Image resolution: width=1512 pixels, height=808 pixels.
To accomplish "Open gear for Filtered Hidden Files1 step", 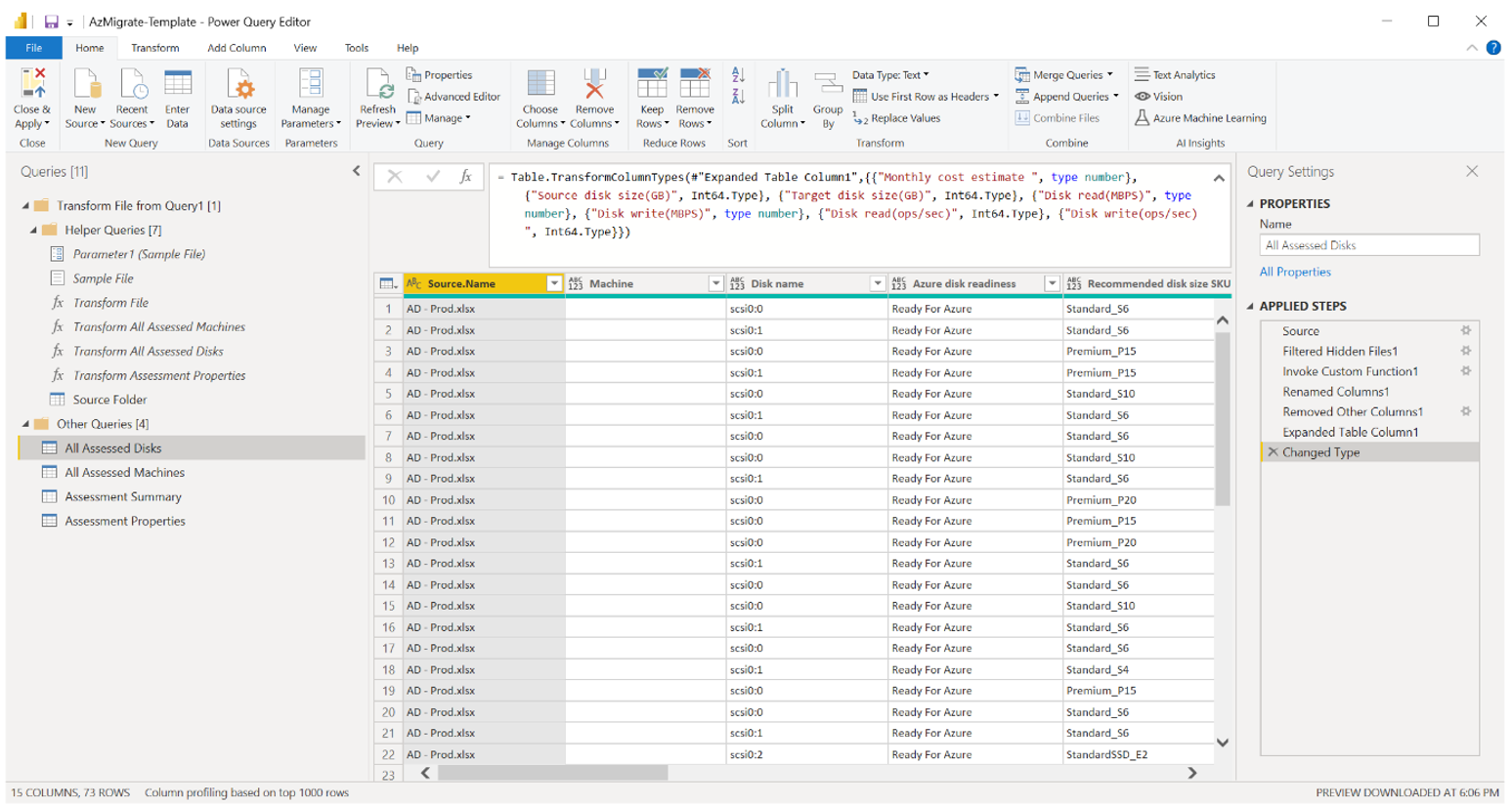I will (x=1465, y=351).
